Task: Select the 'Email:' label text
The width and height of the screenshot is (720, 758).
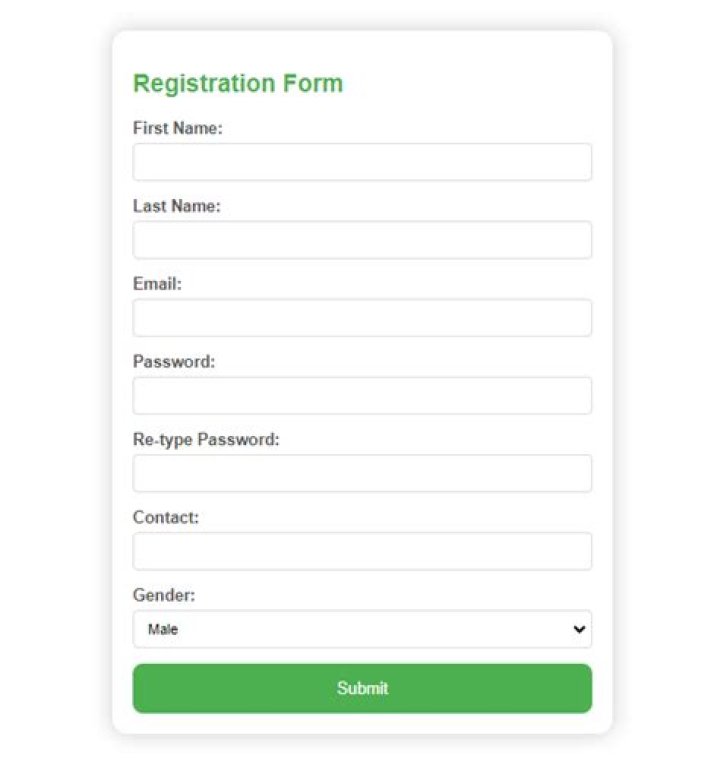Action: click(157, 284)
